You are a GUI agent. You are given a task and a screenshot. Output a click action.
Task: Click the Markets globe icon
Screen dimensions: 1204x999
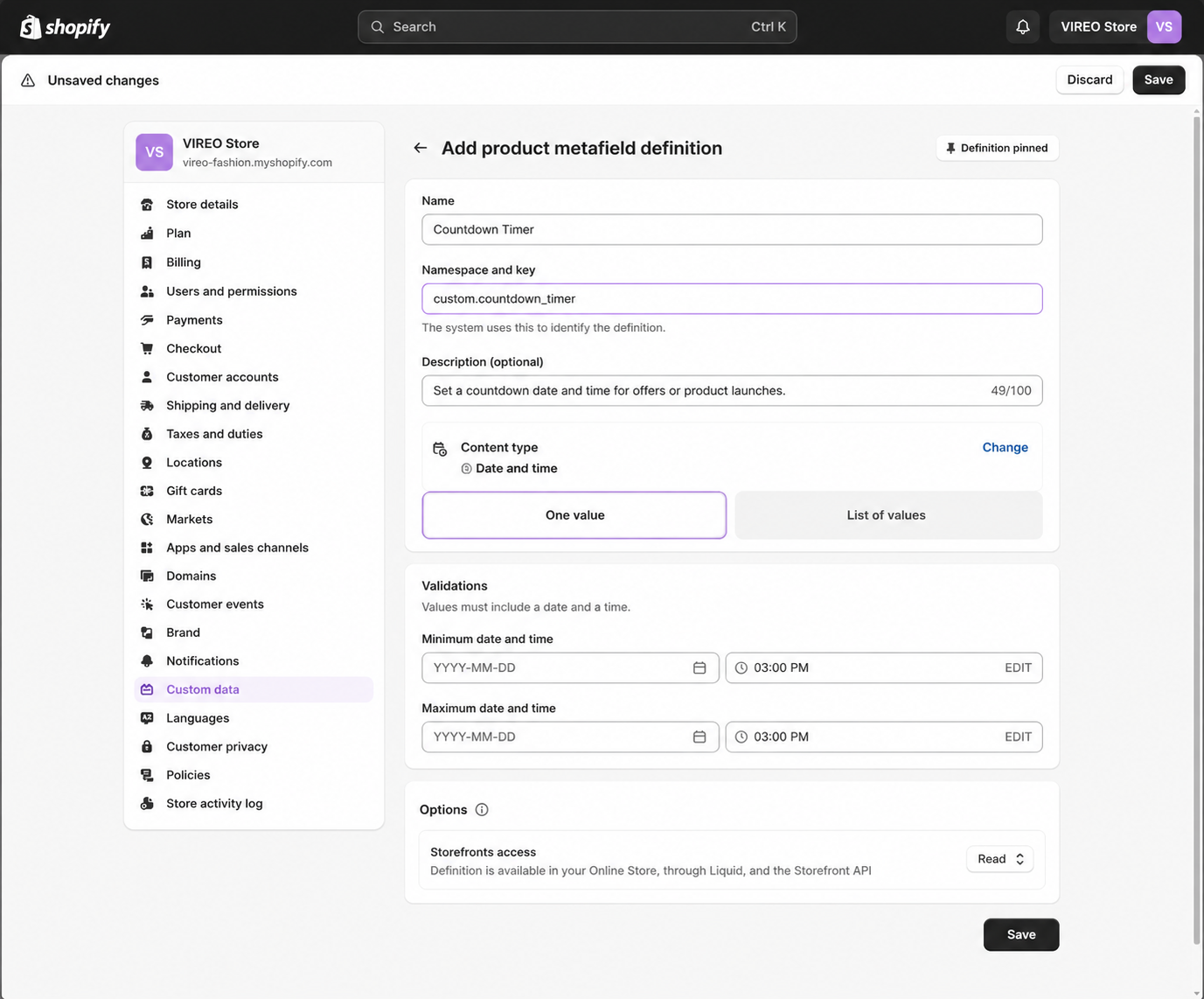[147, 520]
